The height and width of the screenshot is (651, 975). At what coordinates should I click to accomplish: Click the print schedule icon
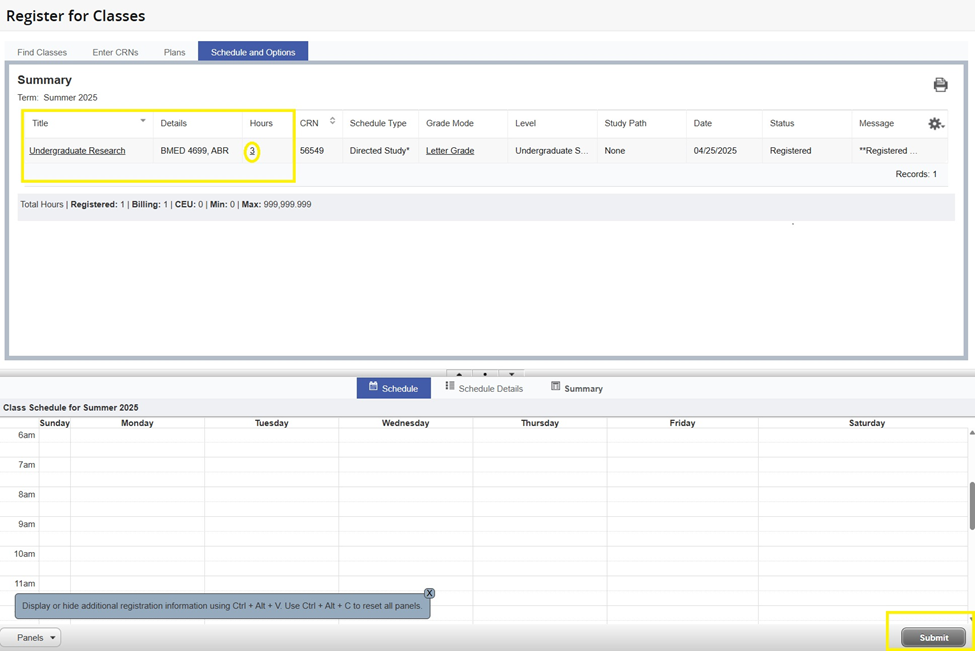(940, 85)
